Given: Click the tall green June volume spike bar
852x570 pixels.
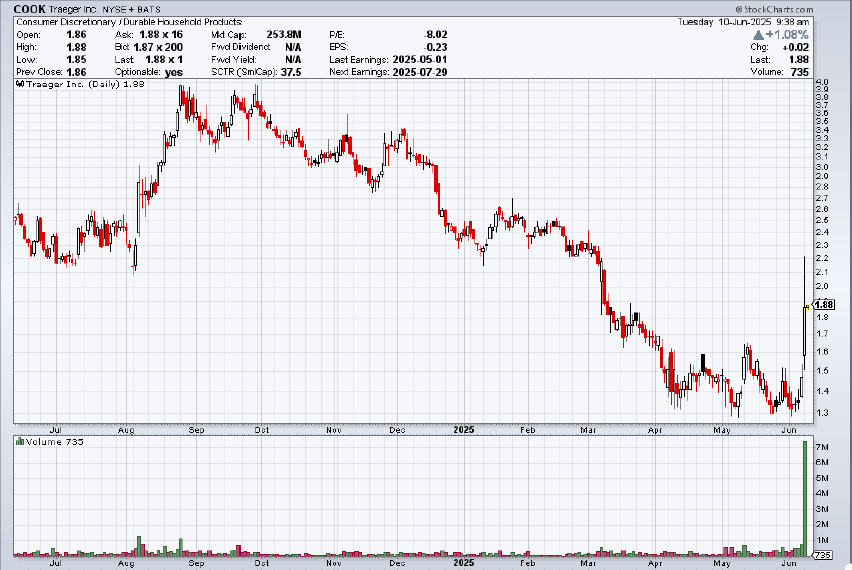Looking at the screenshot, I should [x=805, y=499].
